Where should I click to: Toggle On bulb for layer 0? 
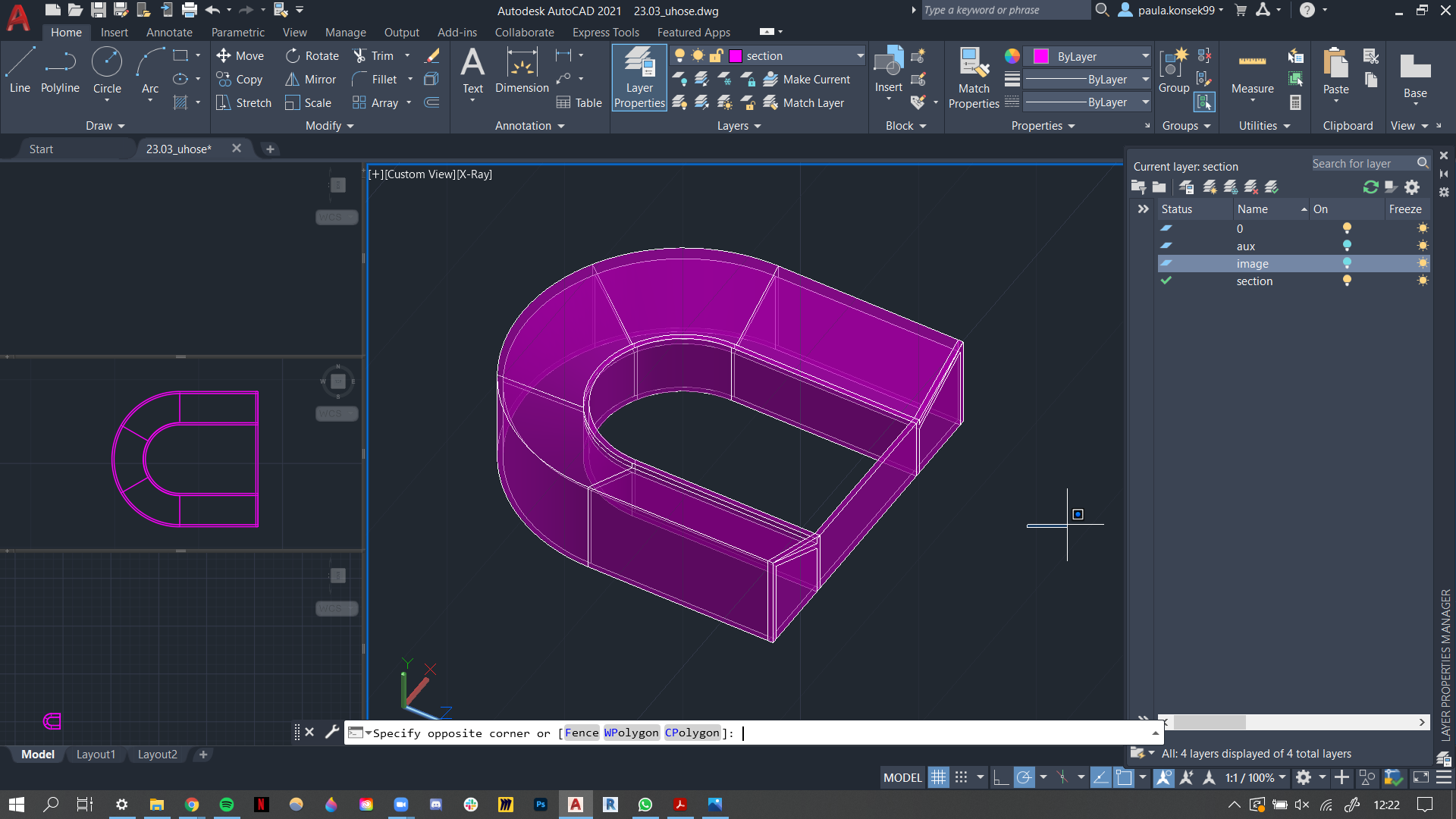pos(1347,228)
